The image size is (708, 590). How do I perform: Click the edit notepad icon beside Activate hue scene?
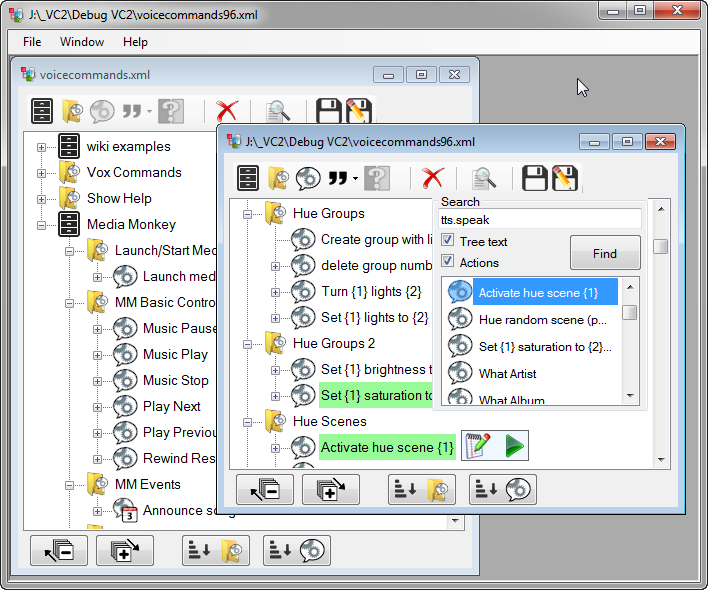(478, 446)
